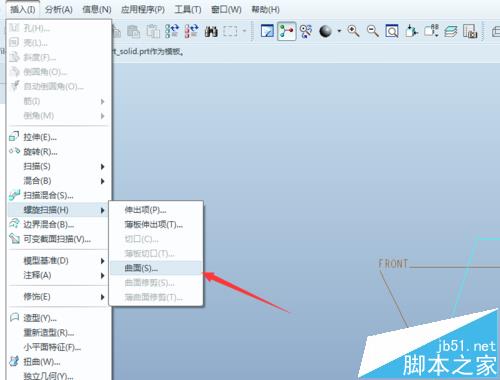Open the 应用程序(P) menu

[x=143, y=10]
